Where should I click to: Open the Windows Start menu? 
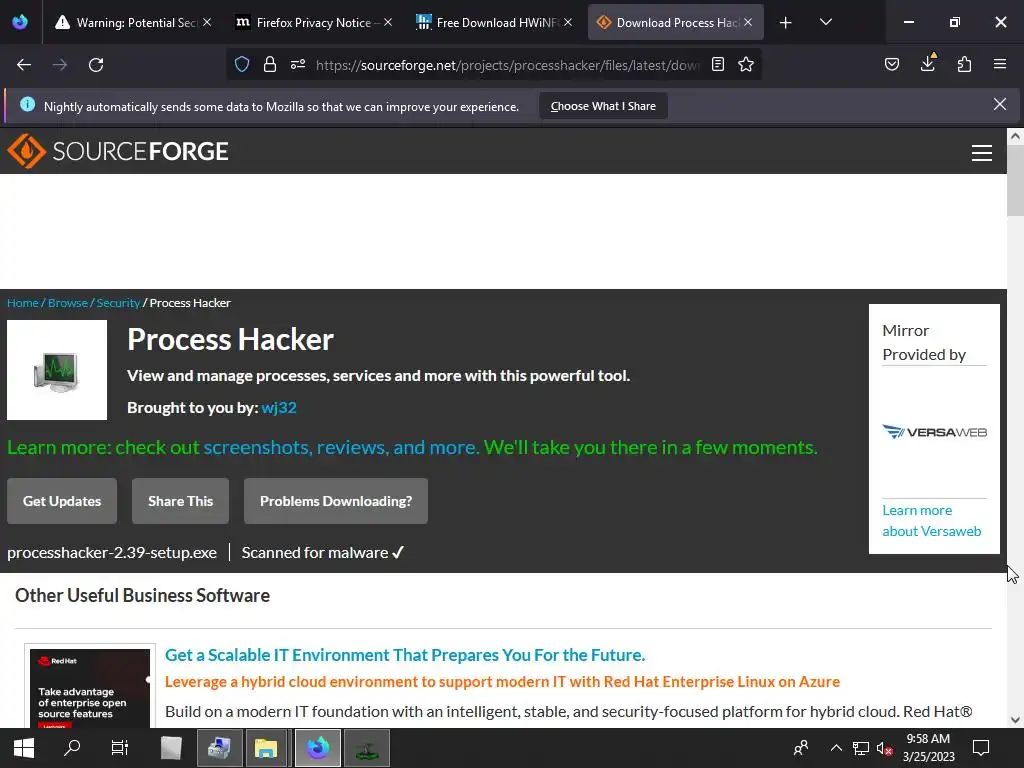(24, 748)
